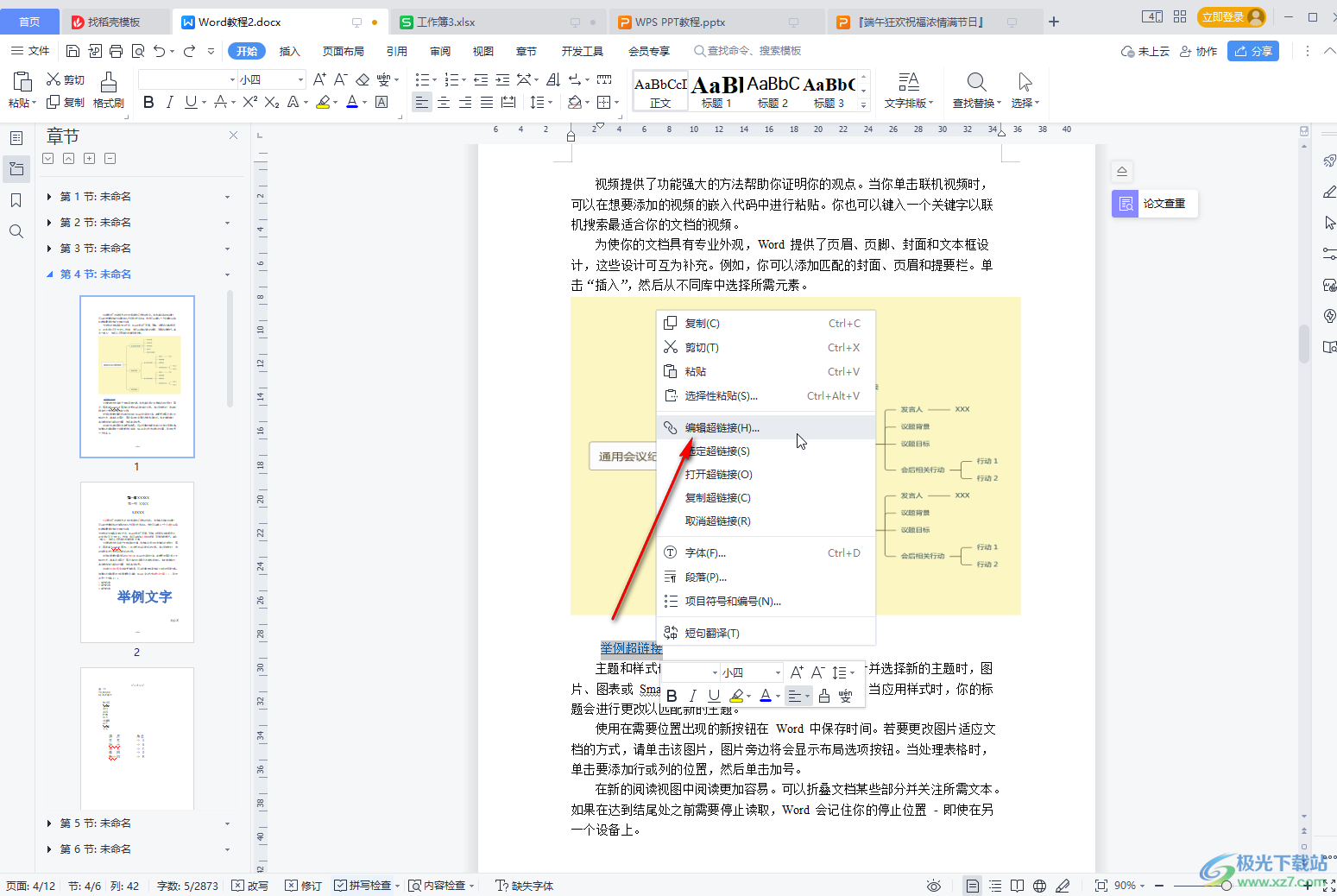Apply superscript X² formatting
The image size is (1337, 896).
pos(250,102)
